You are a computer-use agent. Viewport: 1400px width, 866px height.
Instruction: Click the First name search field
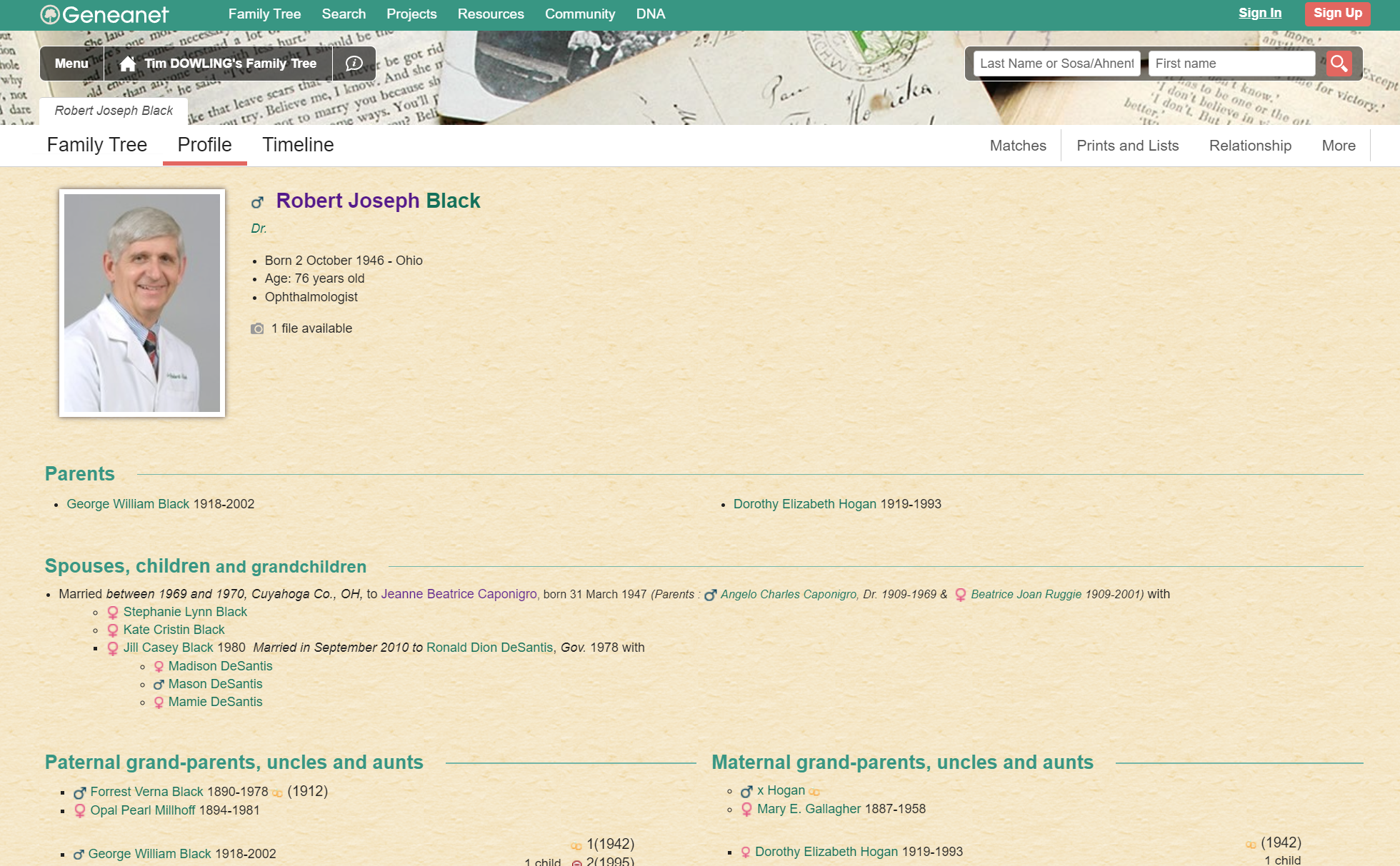coord(1231,64)
